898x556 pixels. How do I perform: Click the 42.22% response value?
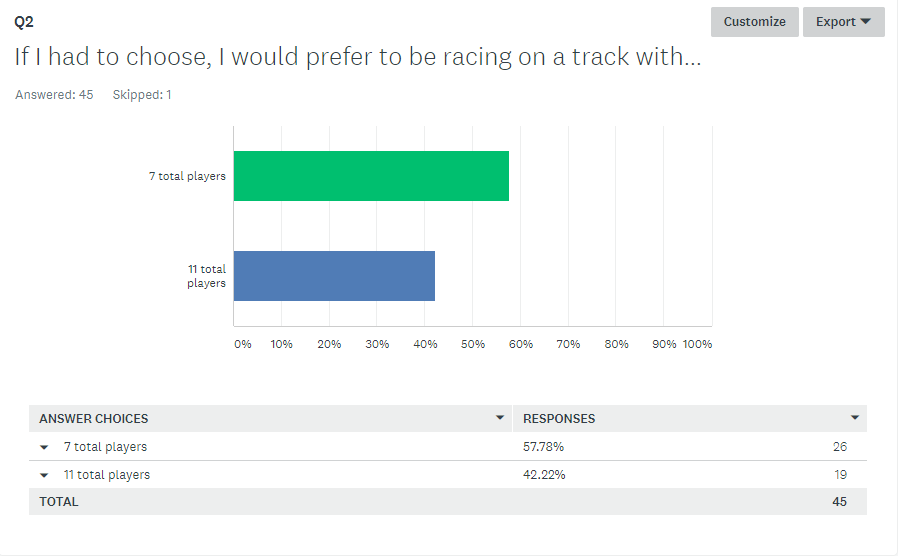[x=544, y=475]
